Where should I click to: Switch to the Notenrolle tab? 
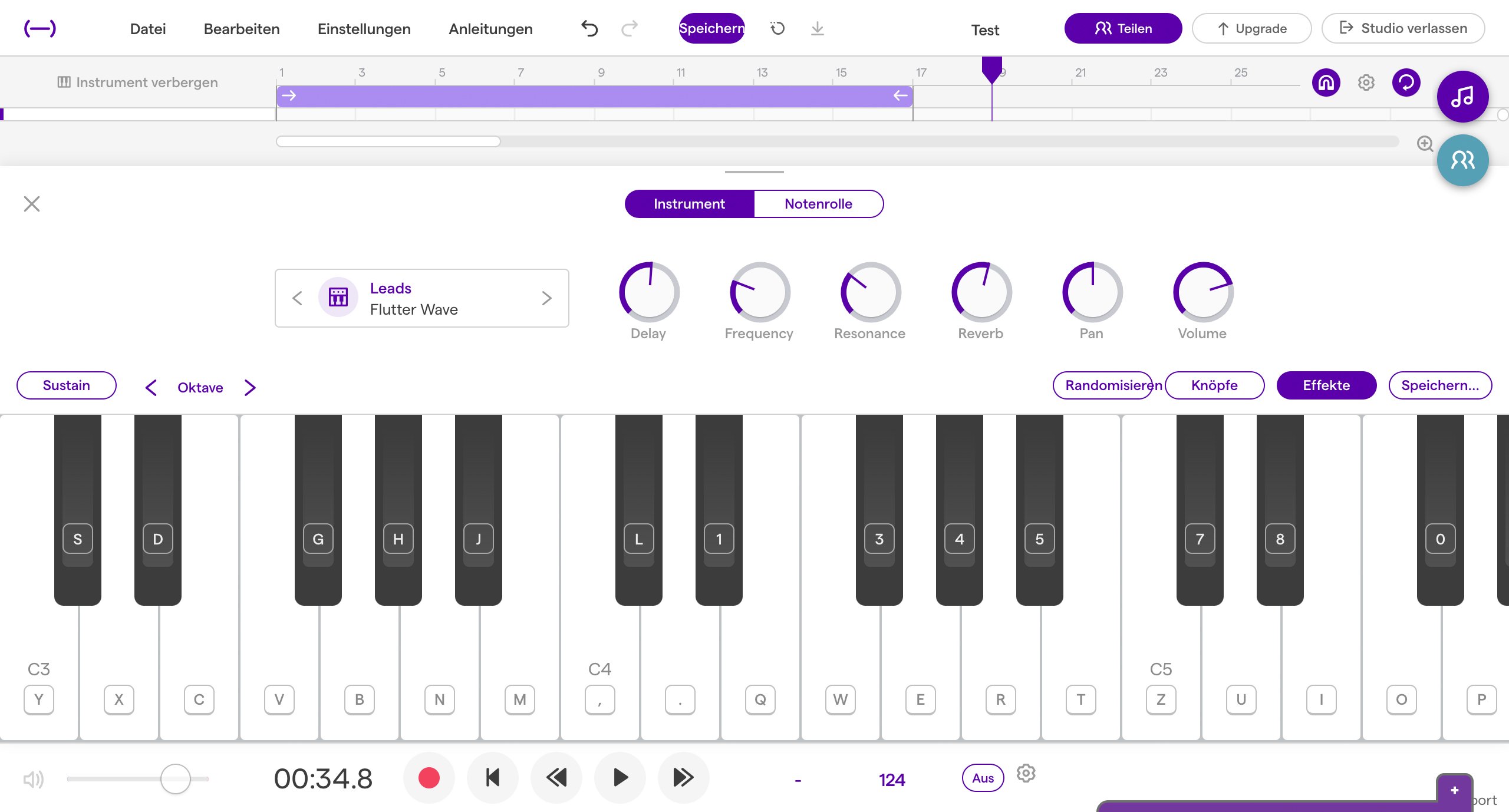818,204
